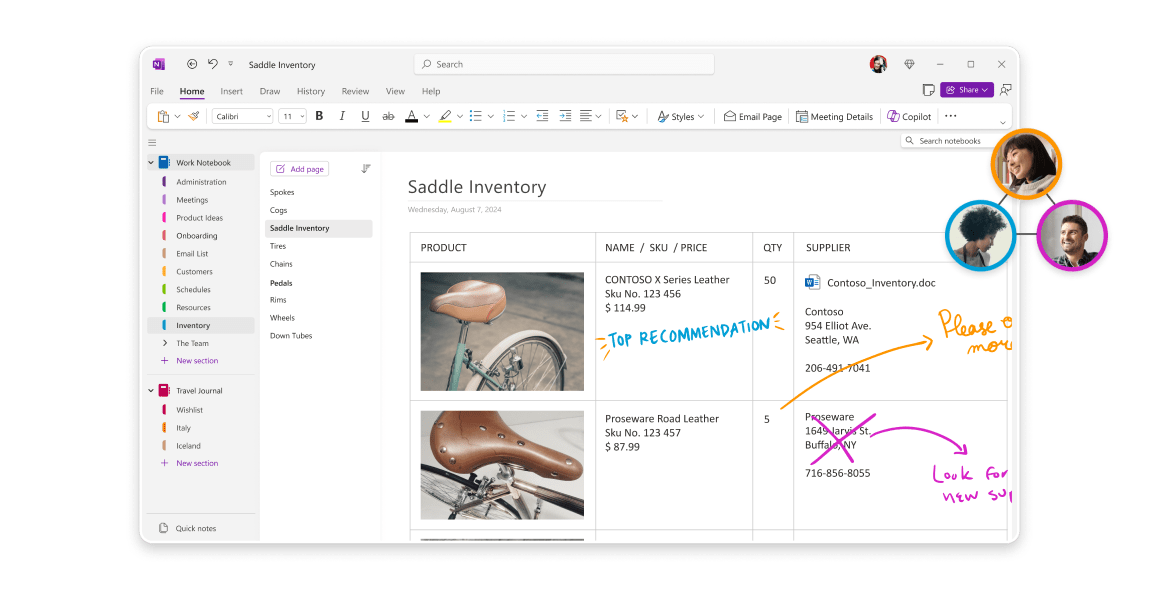Click the Paste clipboard icon
Image resolution: width=1159 pixels, height=600 pixels.
coord(163,116)
